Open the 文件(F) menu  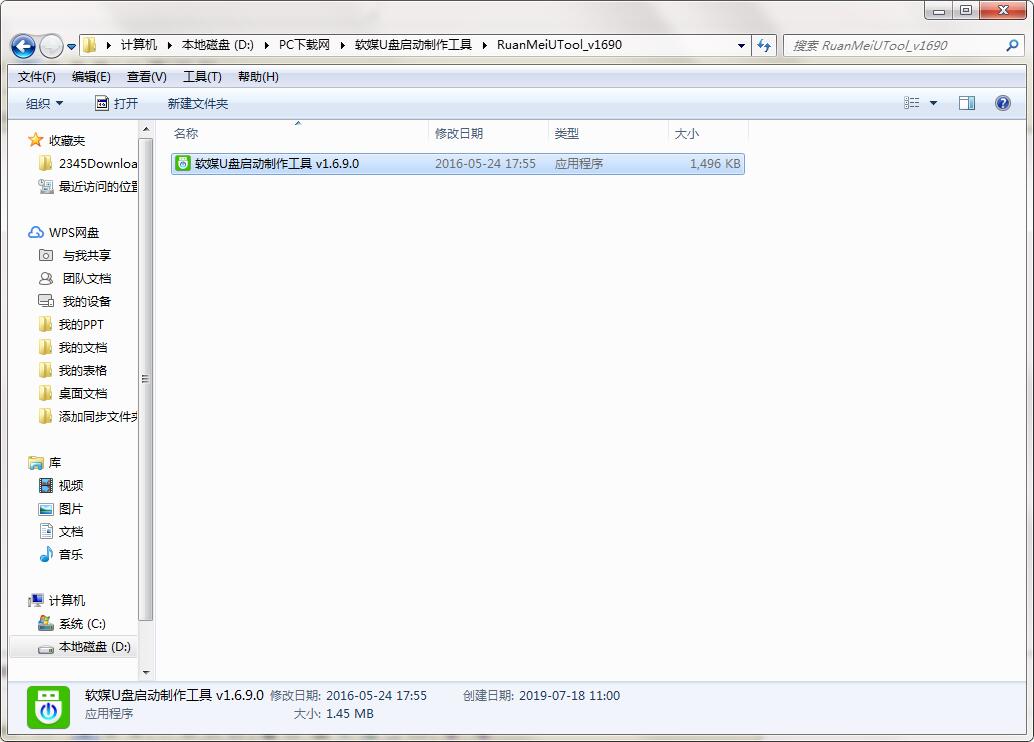pos(36,77)
